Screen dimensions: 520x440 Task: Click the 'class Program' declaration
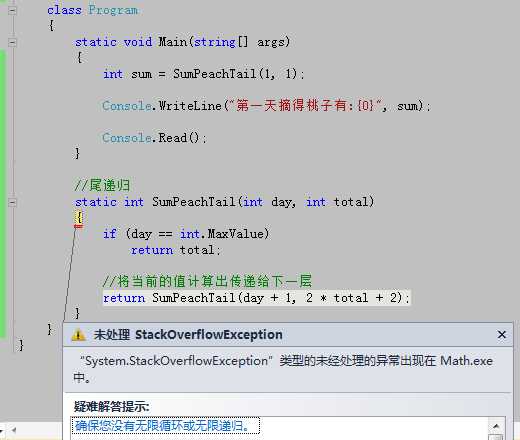(92, 10)
